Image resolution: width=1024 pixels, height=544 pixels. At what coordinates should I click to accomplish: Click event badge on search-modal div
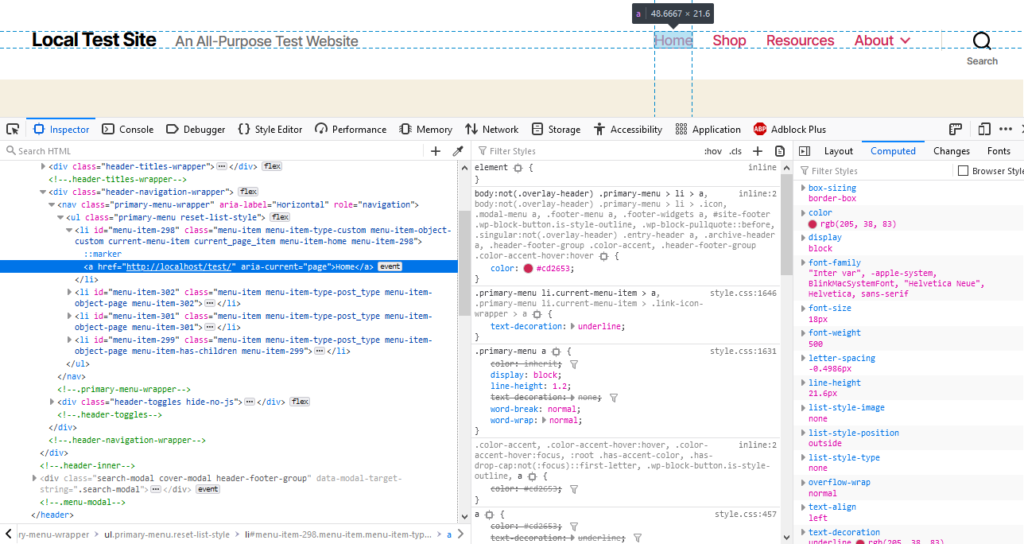coord(208,489)
